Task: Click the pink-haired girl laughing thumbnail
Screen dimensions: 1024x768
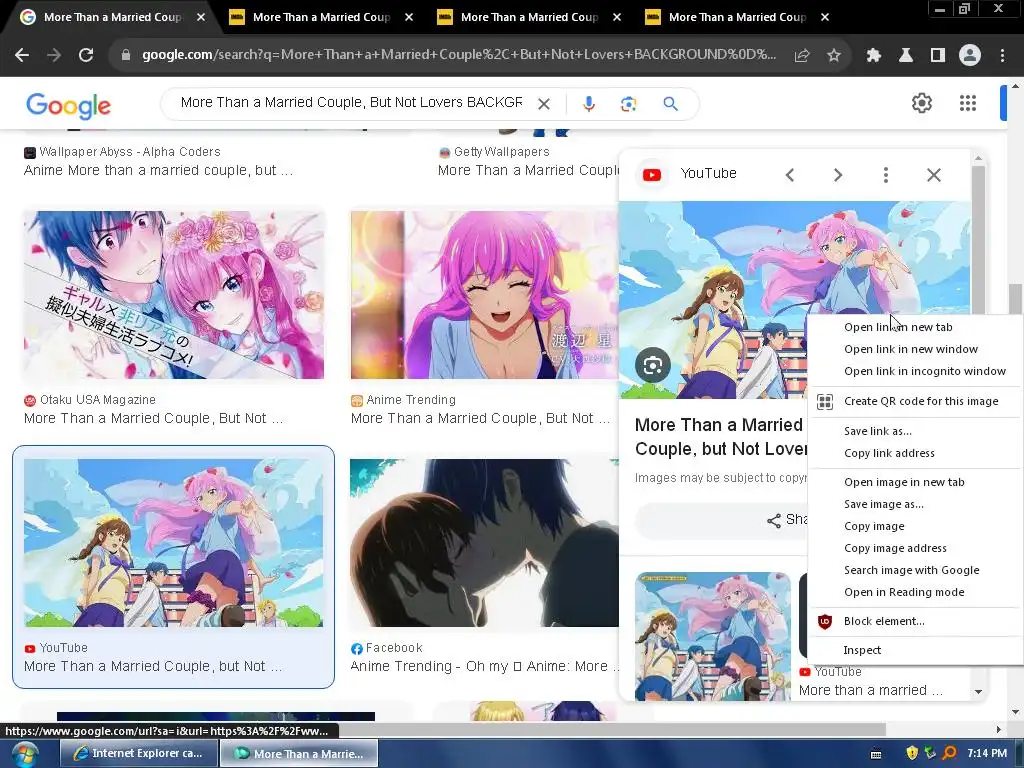Action: 484,295
